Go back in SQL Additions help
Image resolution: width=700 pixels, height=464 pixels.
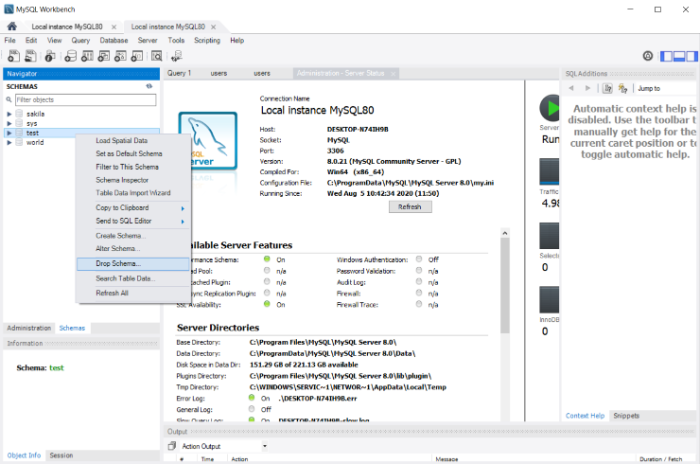pos(571,88)
